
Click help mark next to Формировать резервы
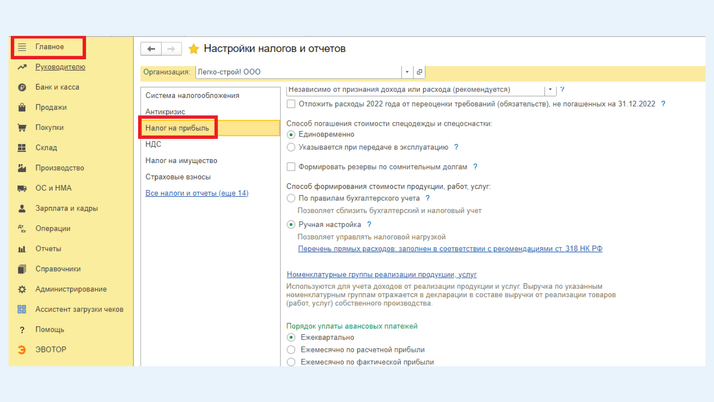pos(475,167)
